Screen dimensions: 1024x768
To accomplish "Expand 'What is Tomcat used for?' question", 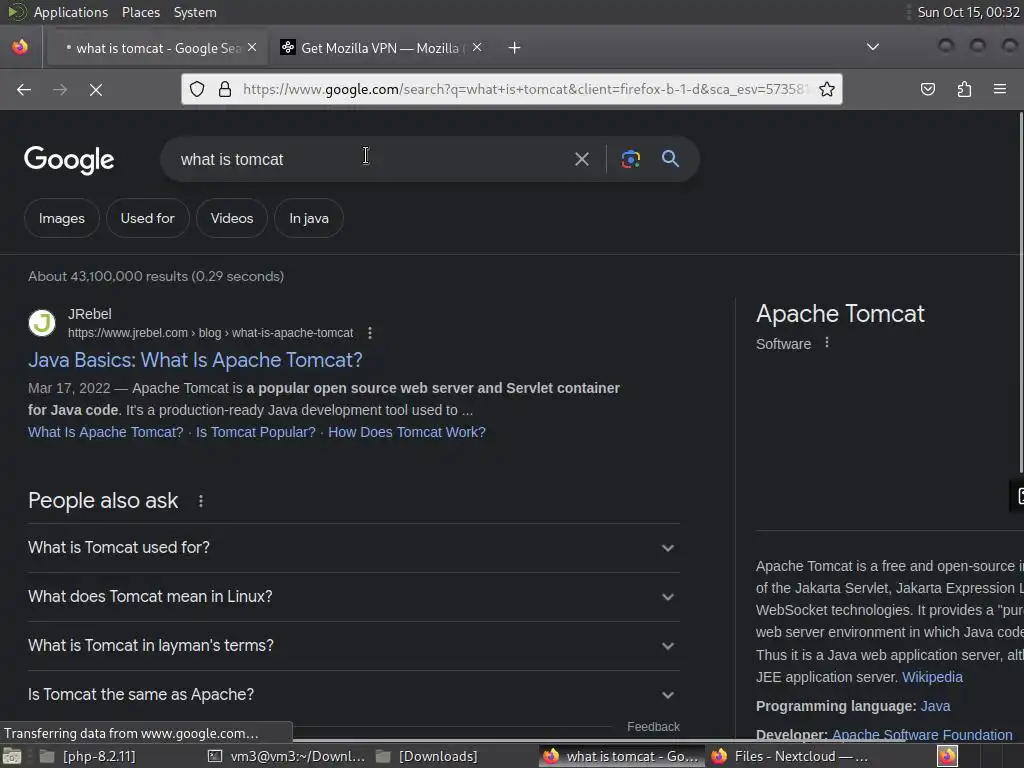I will 353,548.
